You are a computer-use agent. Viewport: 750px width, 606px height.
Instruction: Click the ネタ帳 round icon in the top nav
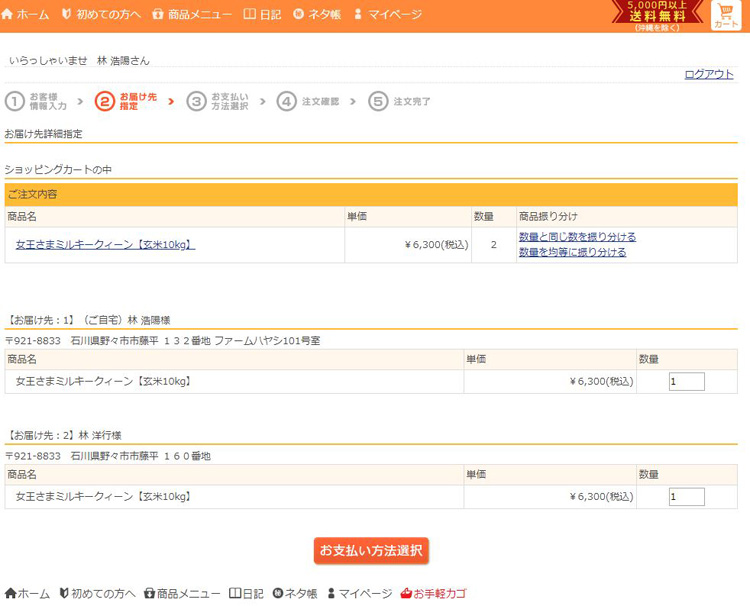pyautogui.click(x=298, y=14)
